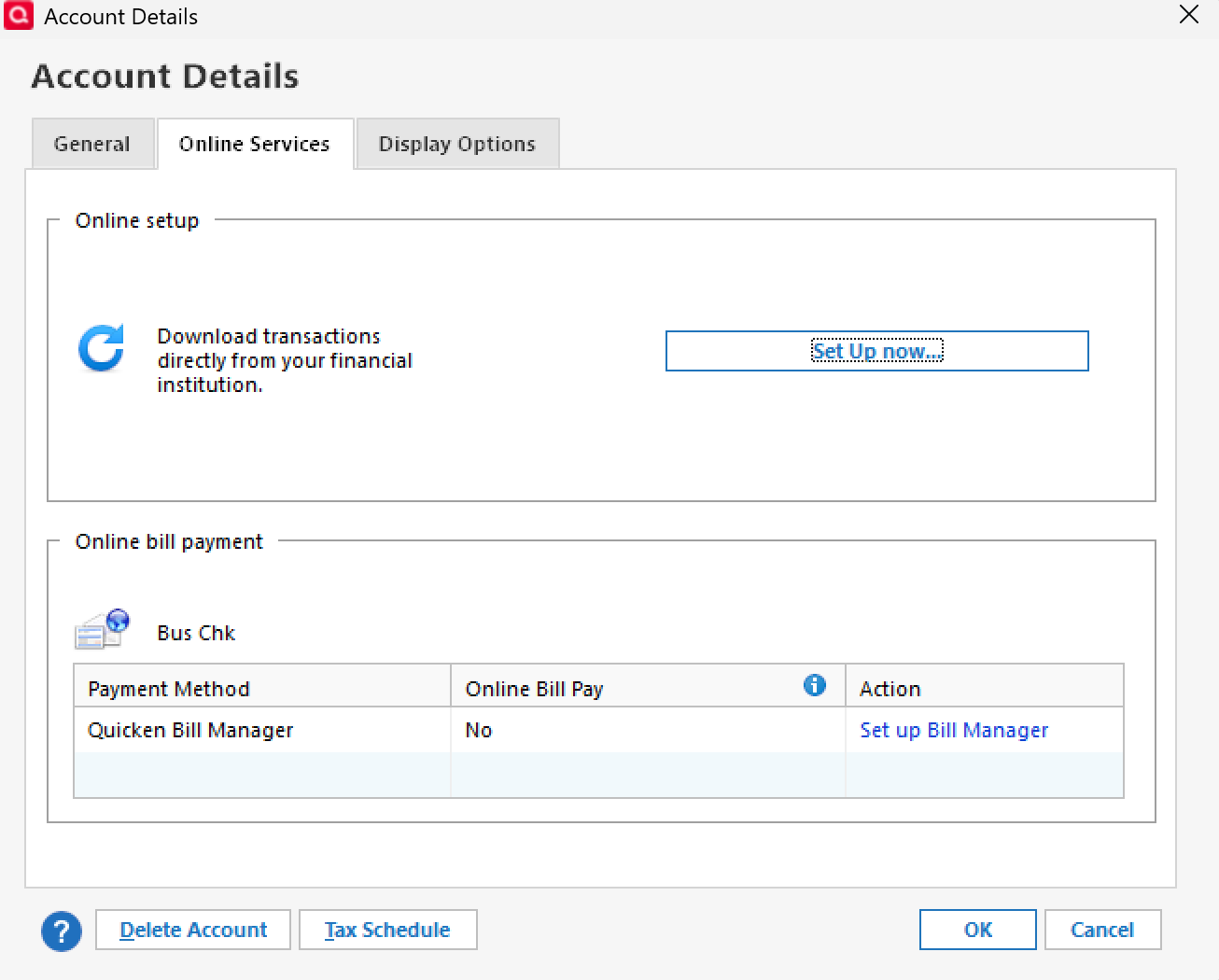Click the Bus Chk bill payment icon
Screen dimensions: 1219x980
[x=102, y=628]
